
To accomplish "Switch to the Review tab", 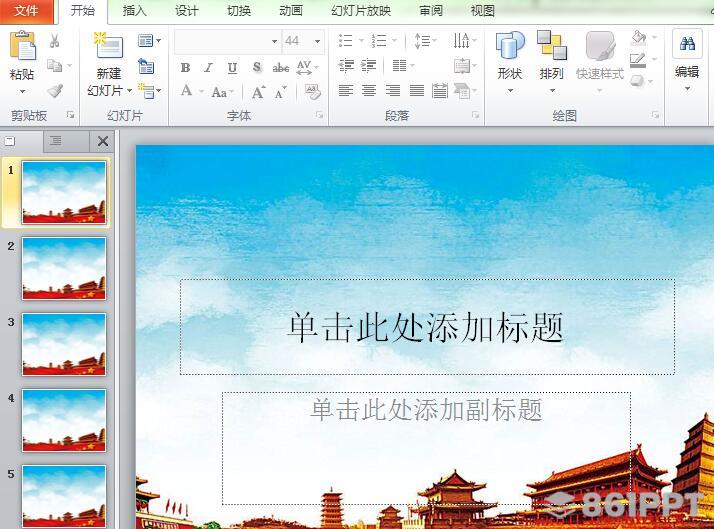I will [x=431, y=11].
